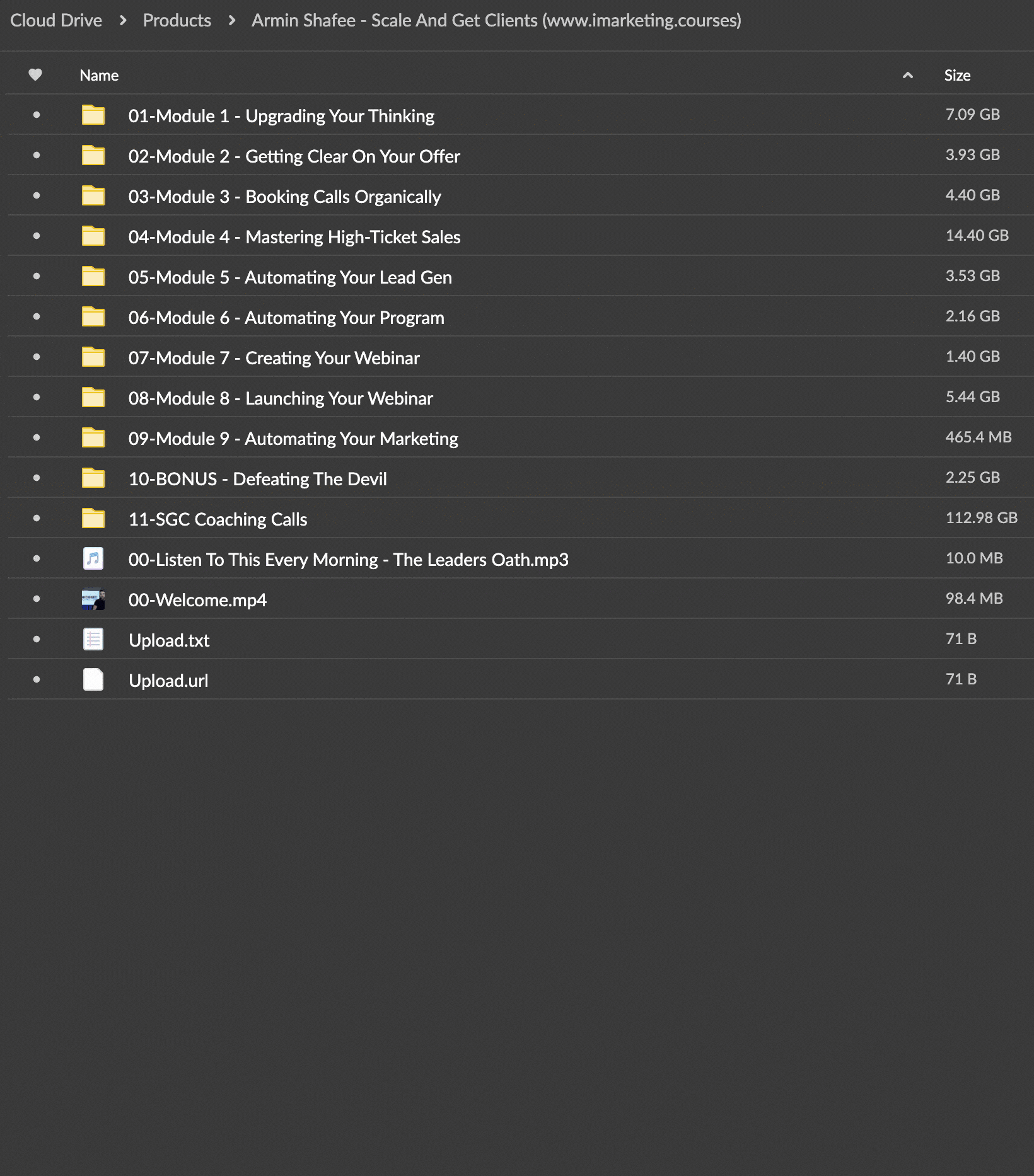
Task: Open 11-SGC Coaching Calls folder name
Action: pyautogui.click(x=218, y=519)
